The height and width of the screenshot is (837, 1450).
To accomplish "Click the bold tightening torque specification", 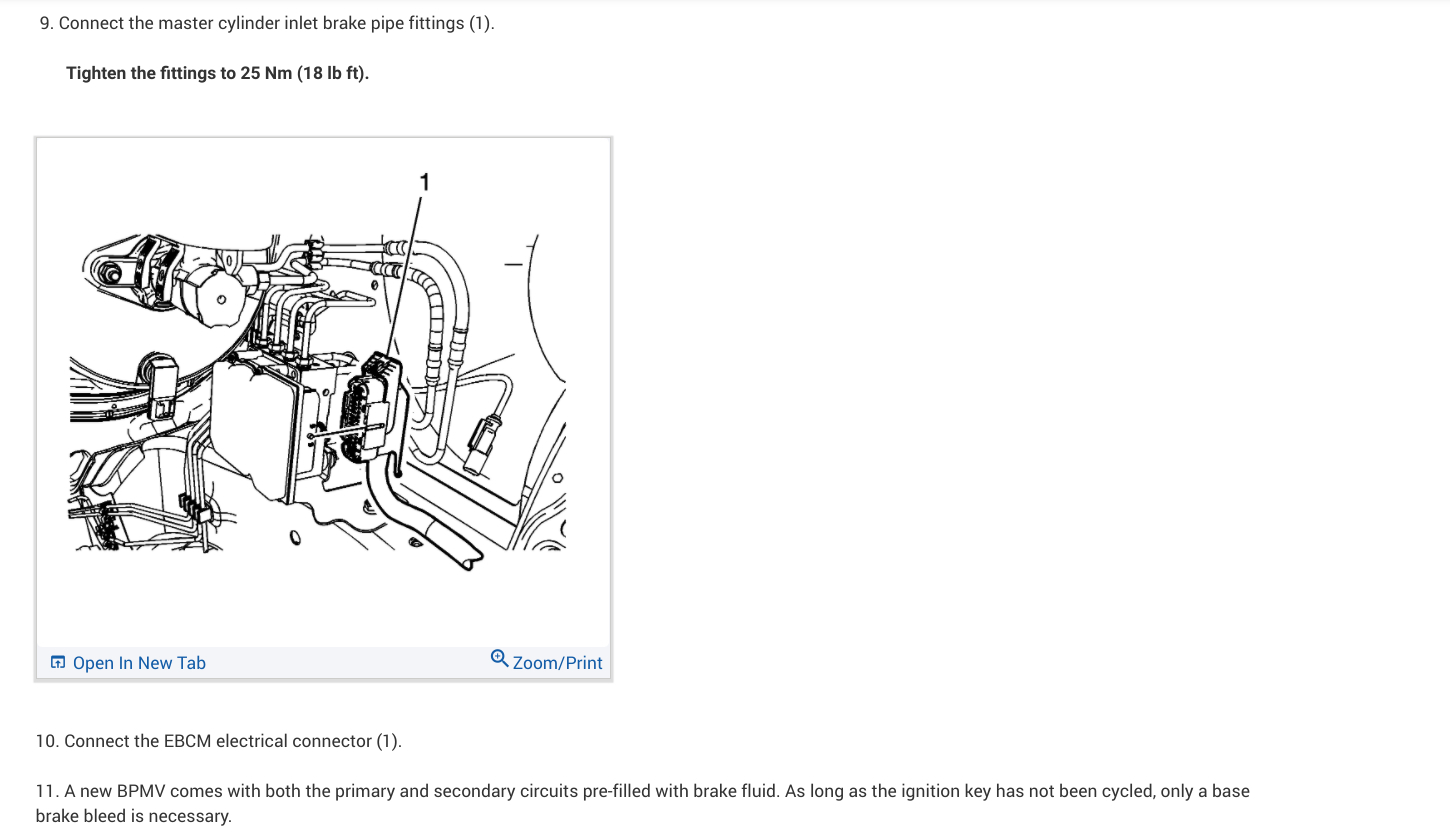I will point(217,73).
